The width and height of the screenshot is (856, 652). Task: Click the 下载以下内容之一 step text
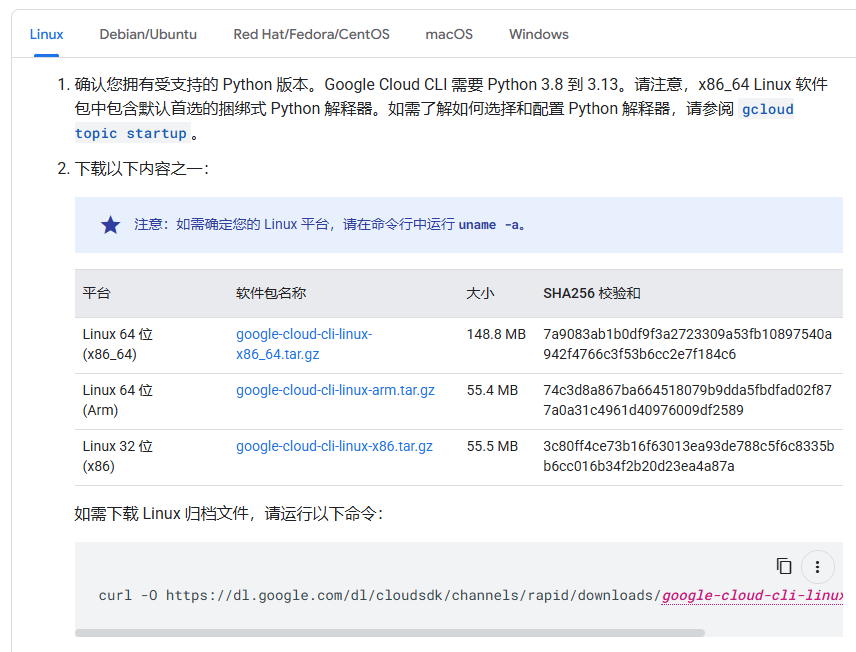[141, 169]
